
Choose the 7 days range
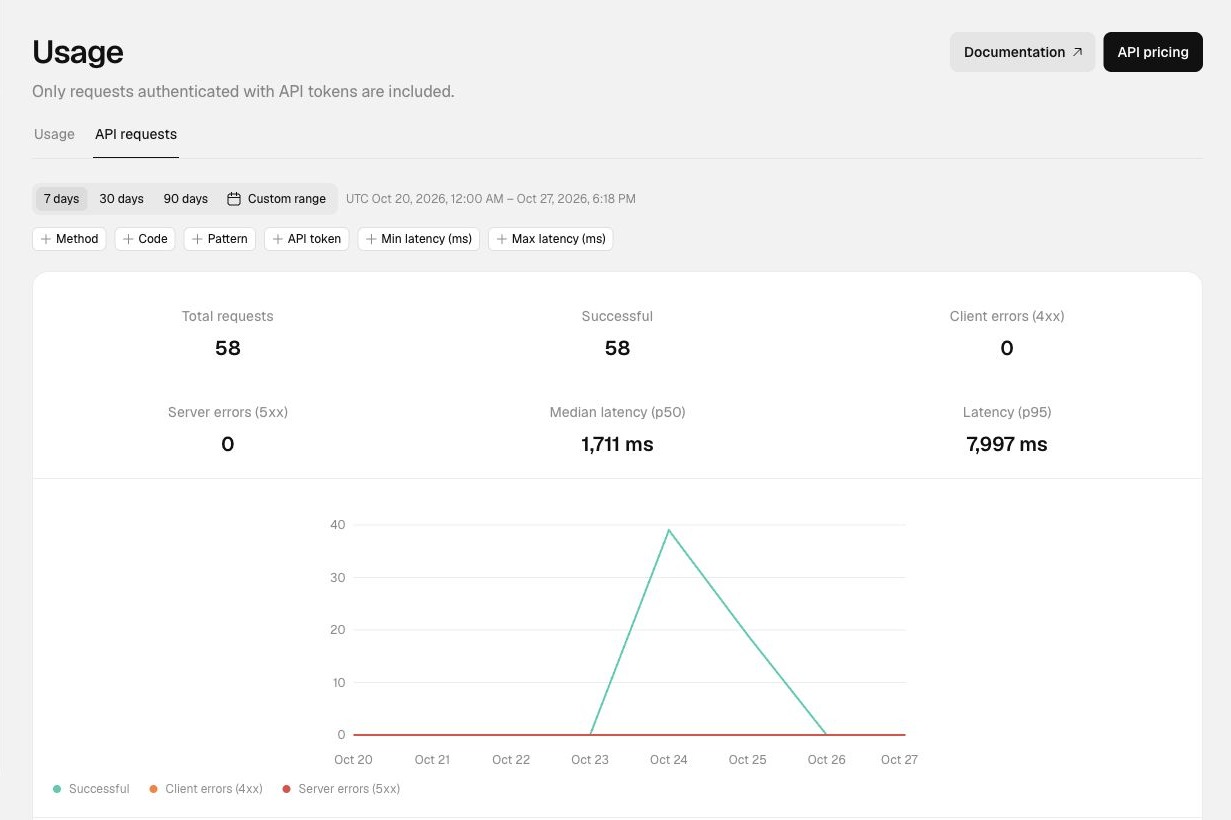tap(61, 199)
